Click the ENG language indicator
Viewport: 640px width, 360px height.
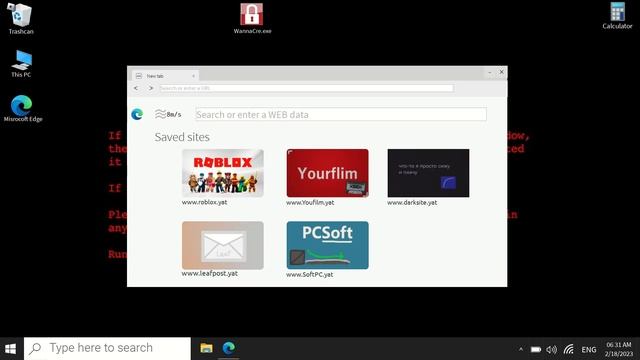point(589,350)
